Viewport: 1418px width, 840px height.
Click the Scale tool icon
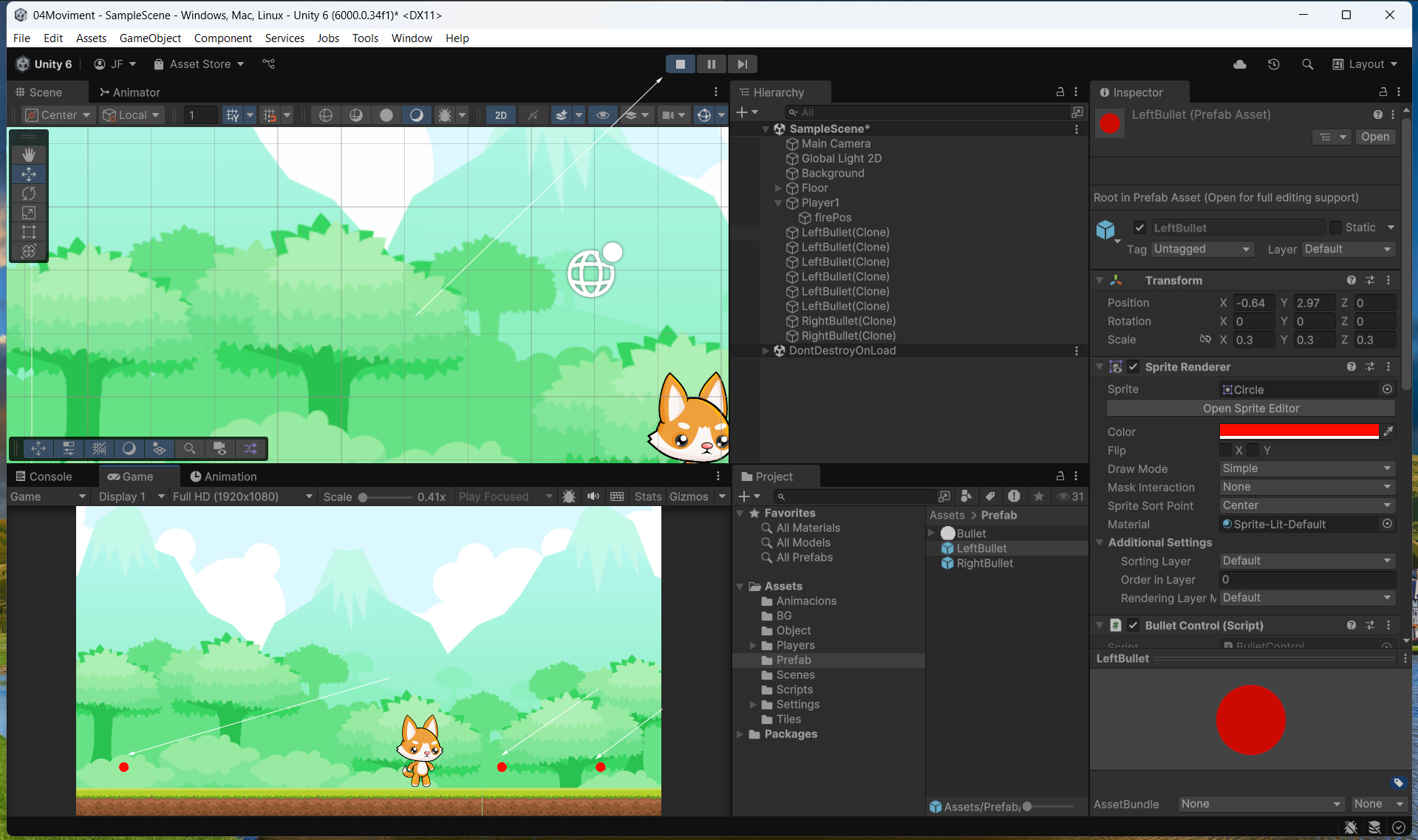coord(29,213)
